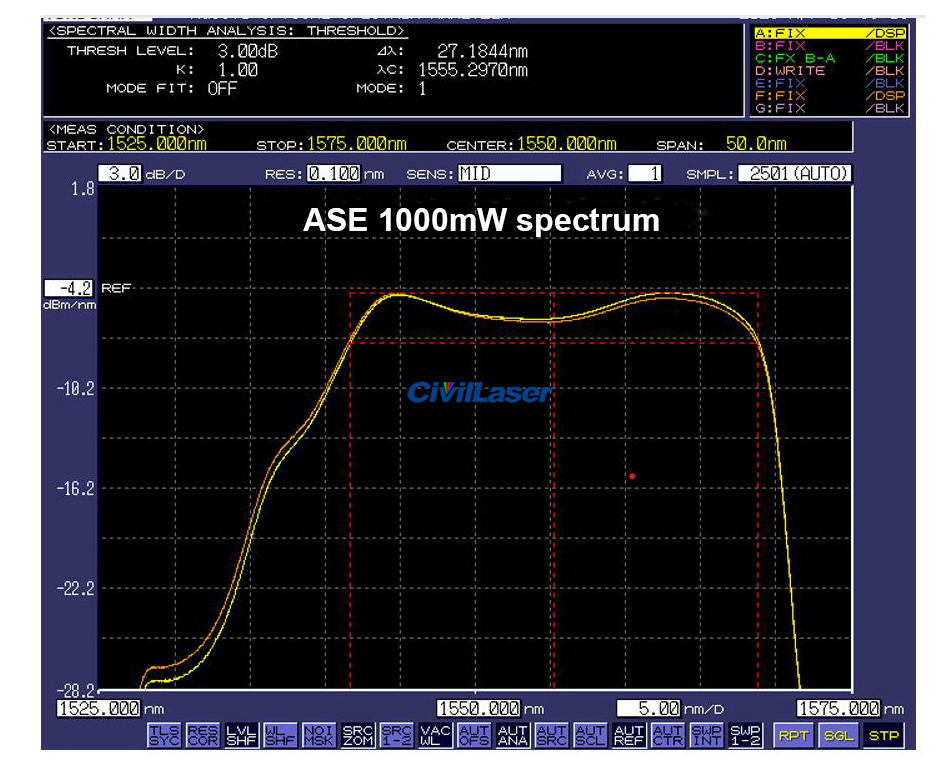Edit the 3.0 dB/D scale field
Image resolution: width=946 pixels, height=782 pixels.
pyautogui.click(x=120, y=174)
